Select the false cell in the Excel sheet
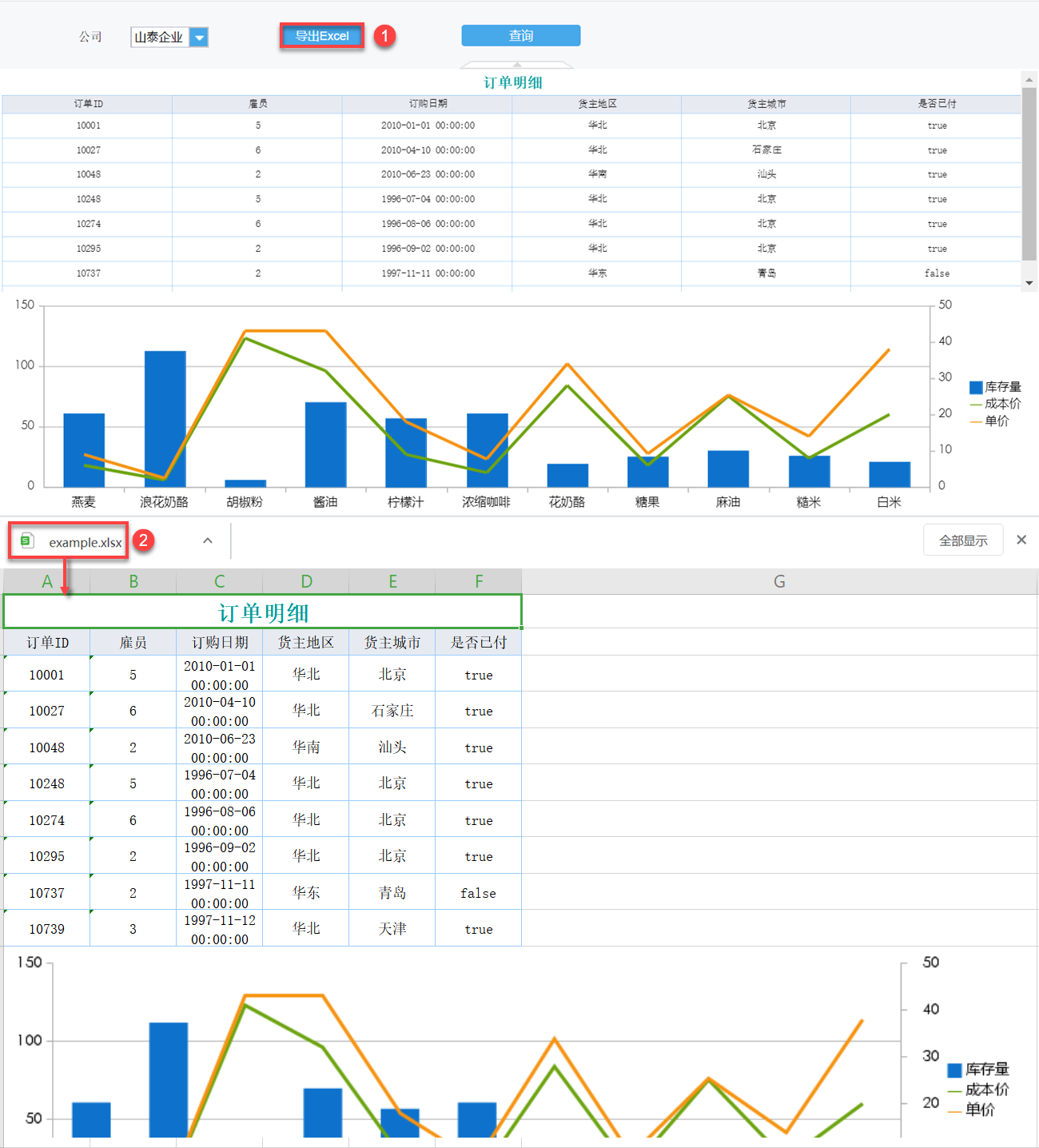This screenshot has height=1148, width=1039. 479,892
